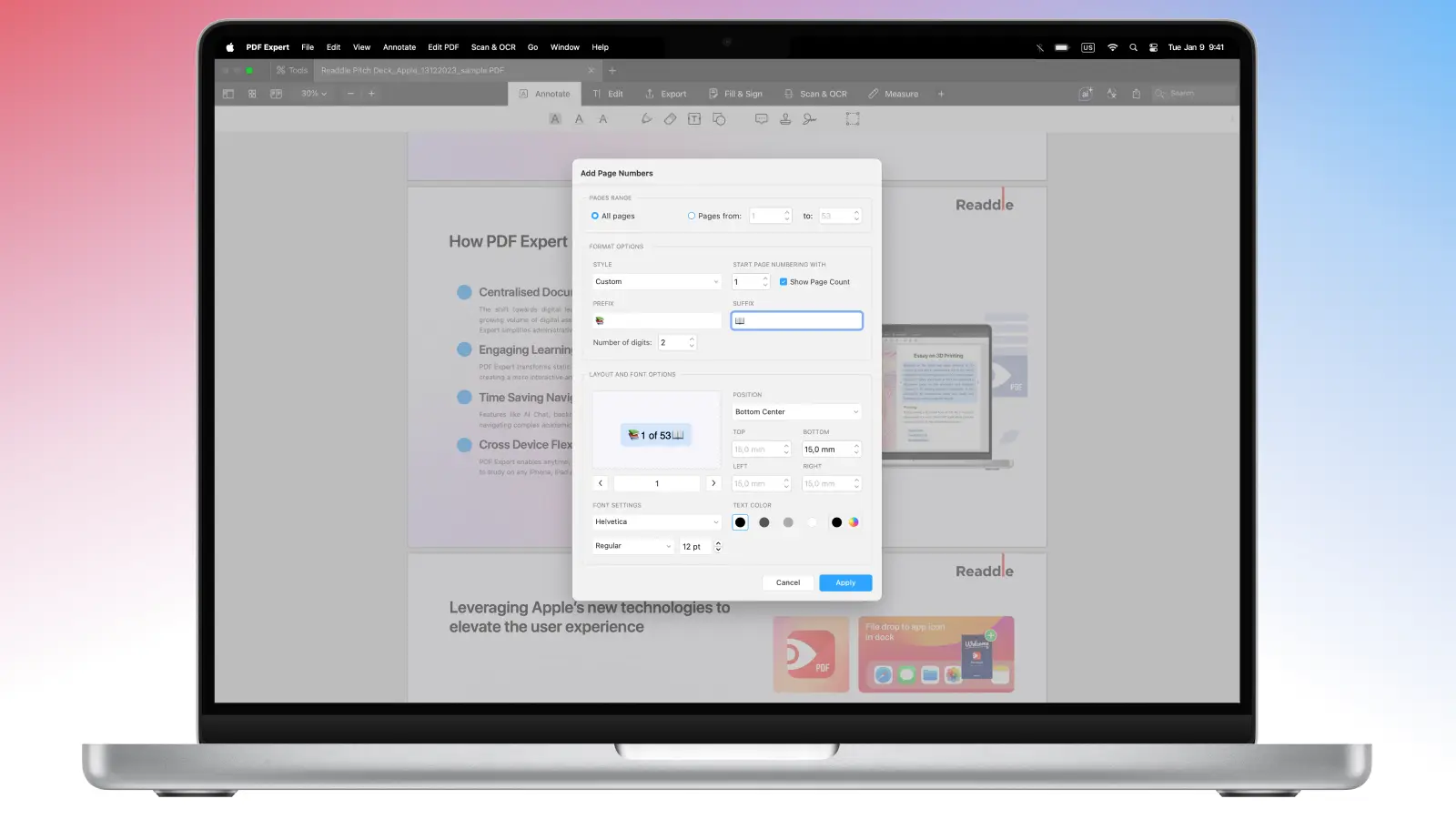Select the eraser annotation tool
The width and height of the screenshot is (1456, 819).
(x=670, y=119)
